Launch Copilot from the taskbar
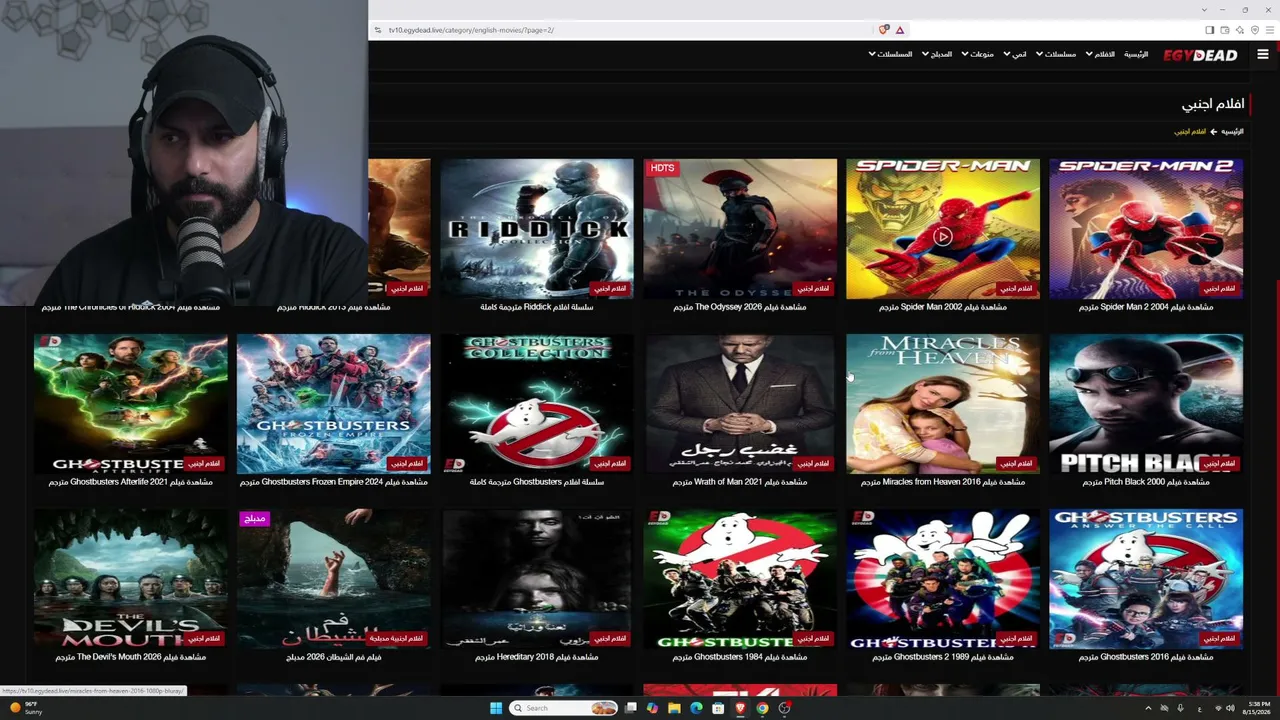Screen dimensions: 1280x720 click(652, 708)
